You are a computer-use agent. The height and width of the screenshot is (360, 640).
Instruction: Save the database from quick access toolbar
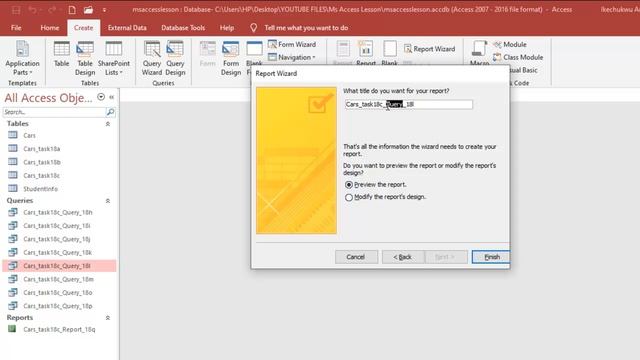[16, 9]
